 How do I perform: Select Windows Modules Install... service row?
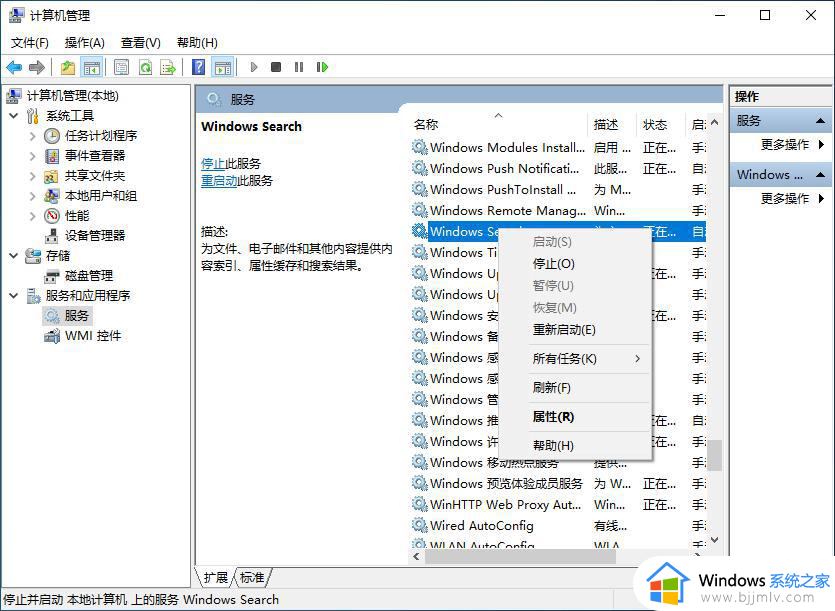click(558, 148)
